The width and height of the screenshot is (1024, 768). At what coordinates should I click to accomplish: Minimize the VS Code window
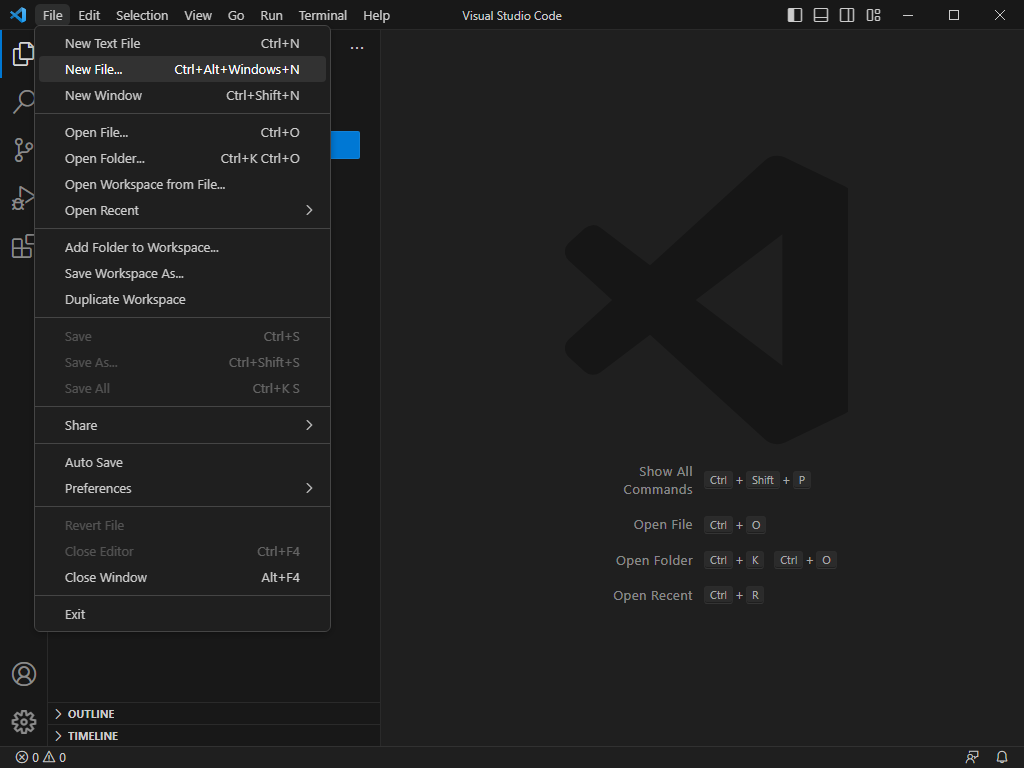coord(908,15)
